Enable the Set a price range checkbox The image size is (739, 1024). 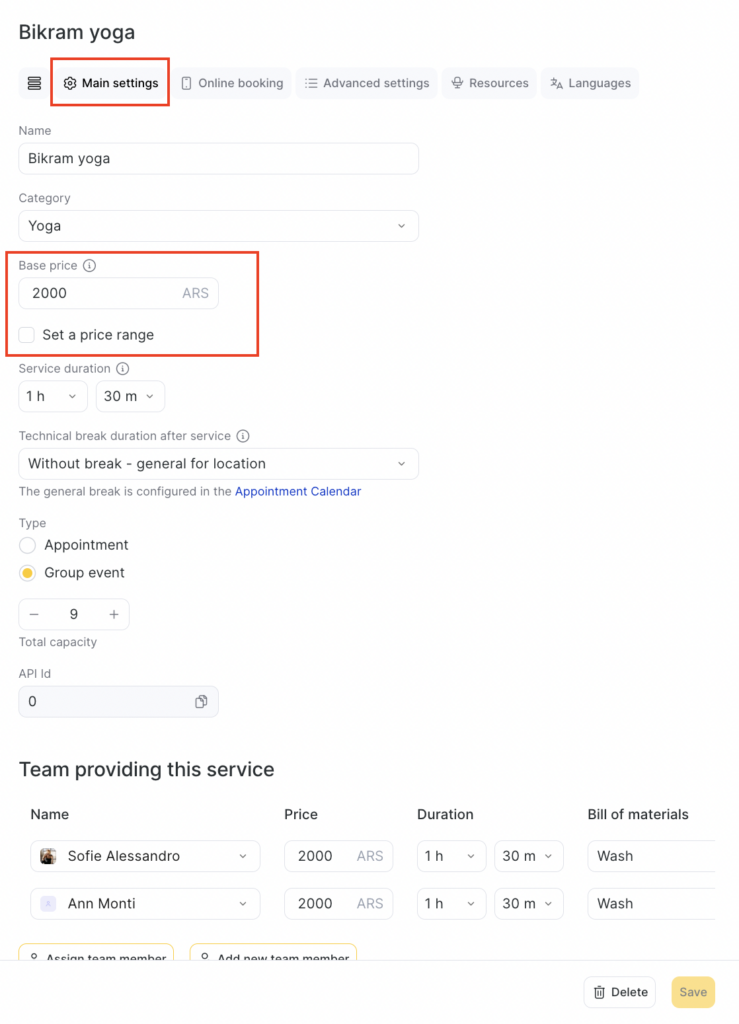[27, 335]
